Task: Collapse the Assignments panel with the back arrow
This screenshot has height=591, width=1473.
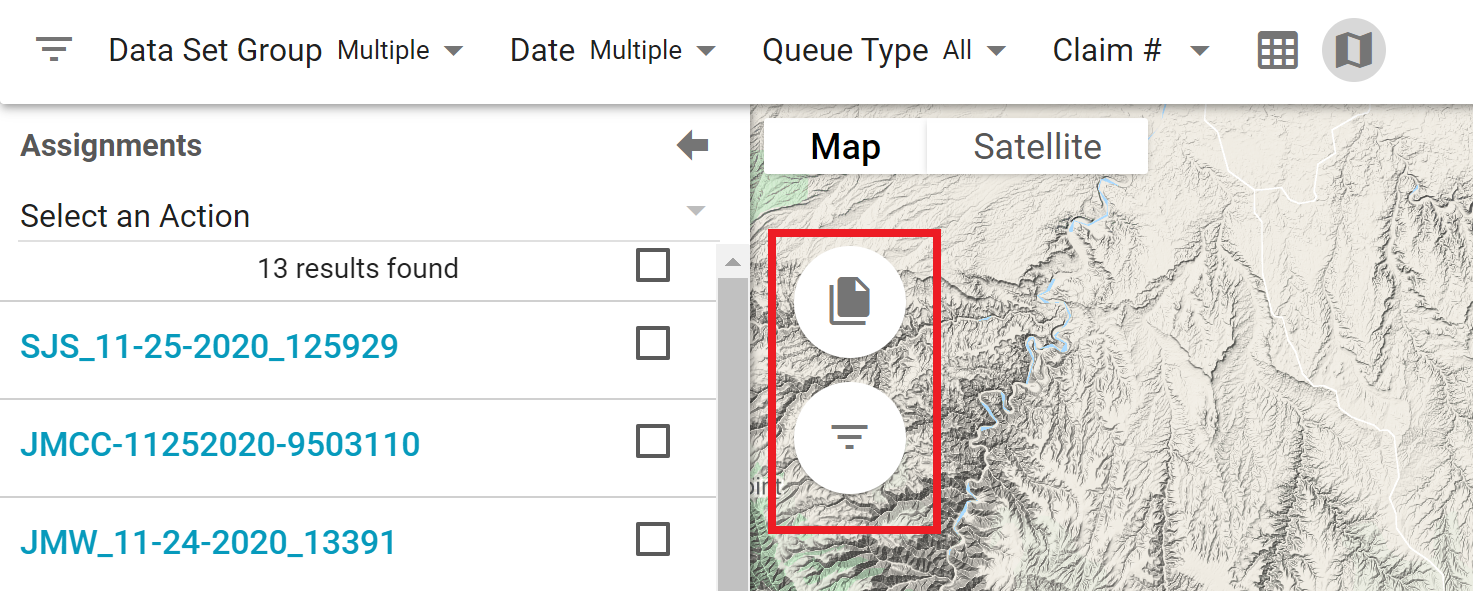Action: click(x=691, y=145)
